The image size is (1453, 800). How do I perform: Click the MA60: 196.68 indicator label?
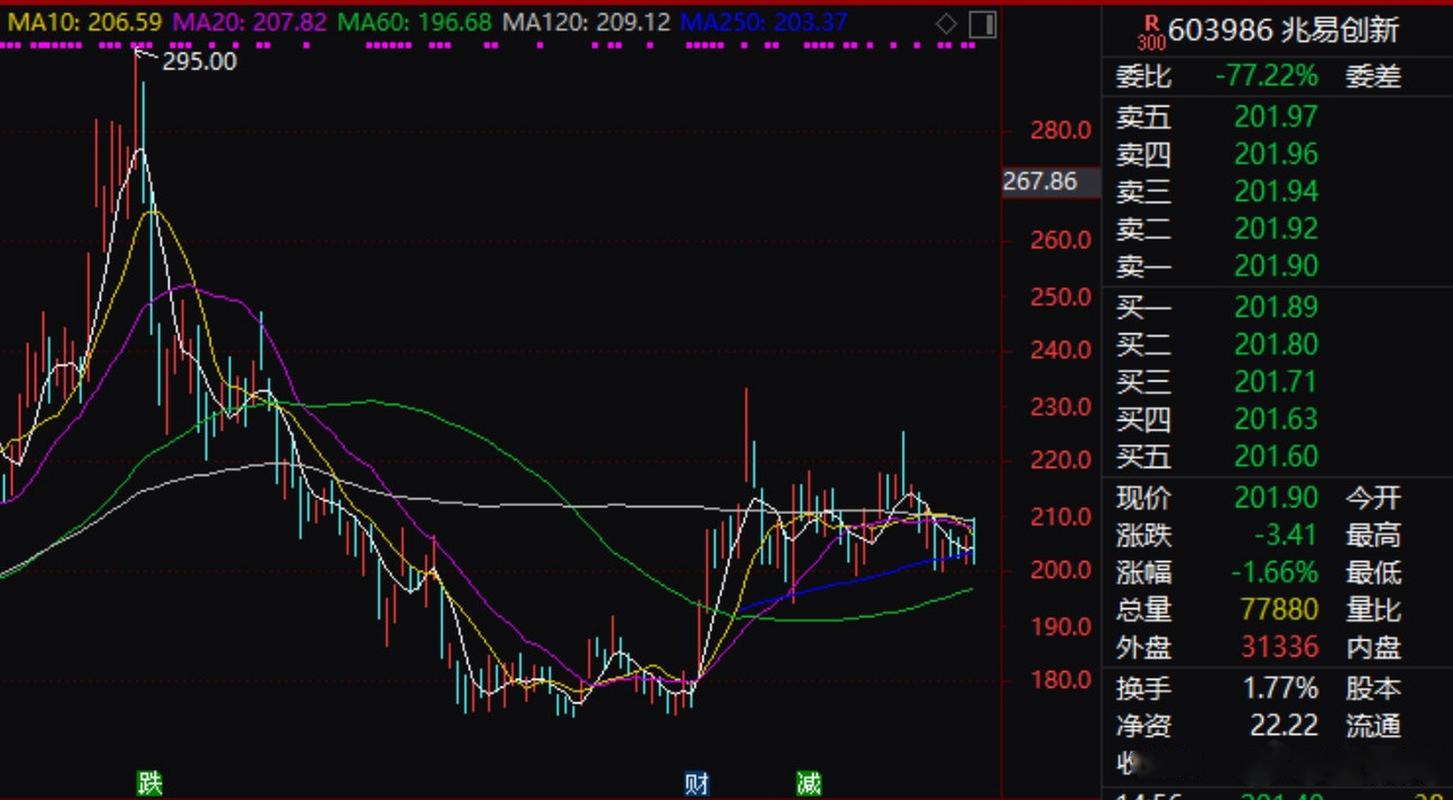click(415, 21)
